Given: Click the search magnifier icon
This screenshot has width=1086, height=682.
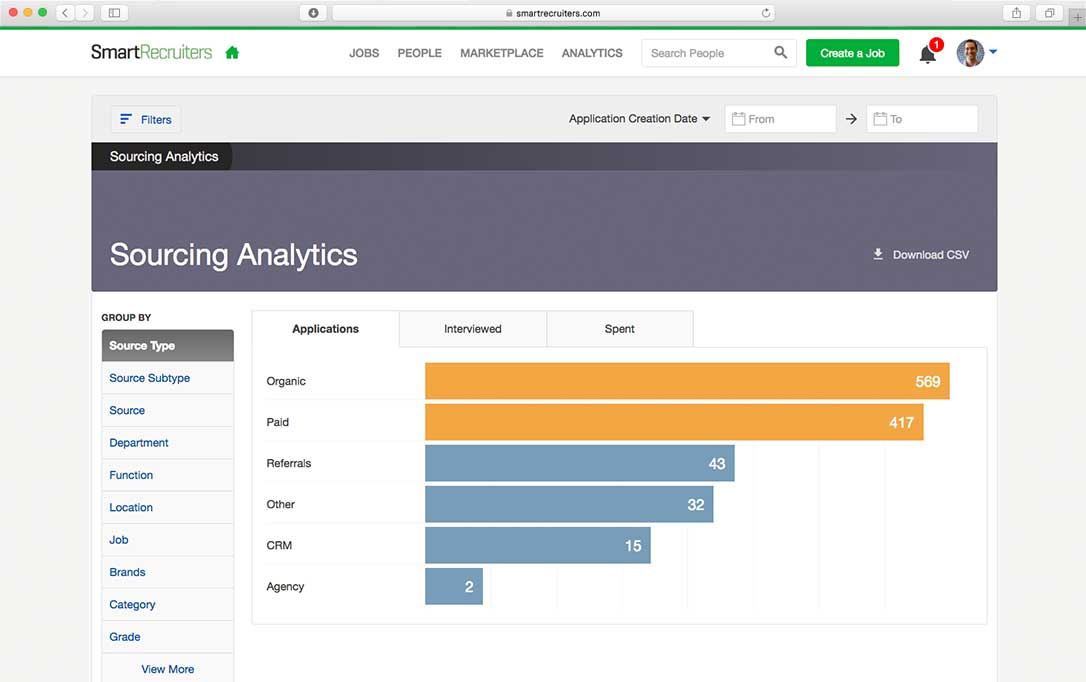Looking at the screenshot, I should point(780,53).
